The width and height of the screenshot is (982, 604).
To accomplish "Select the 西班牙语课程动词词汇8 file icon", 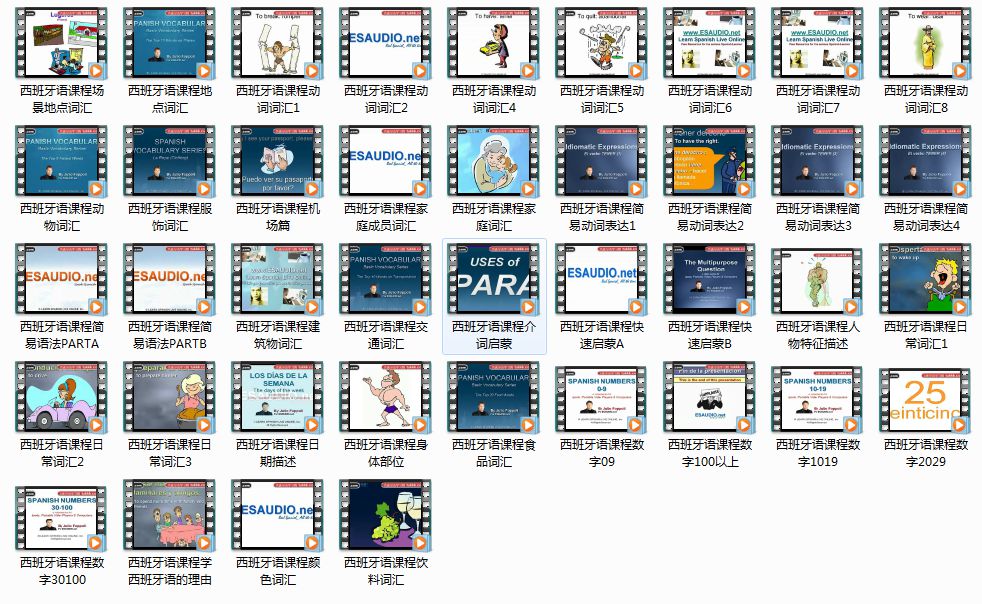I will [x=926, y=45].
